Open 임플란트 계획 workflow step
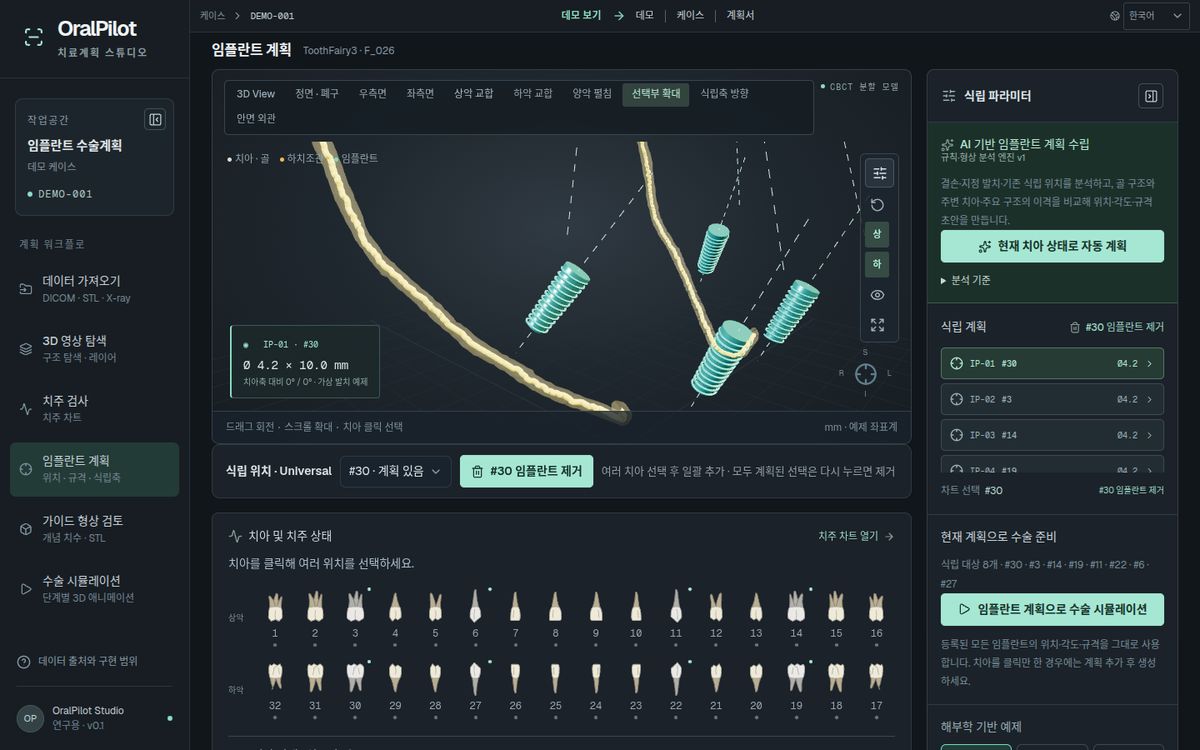This screenshot has height=750, width=1200. [95, 469]
